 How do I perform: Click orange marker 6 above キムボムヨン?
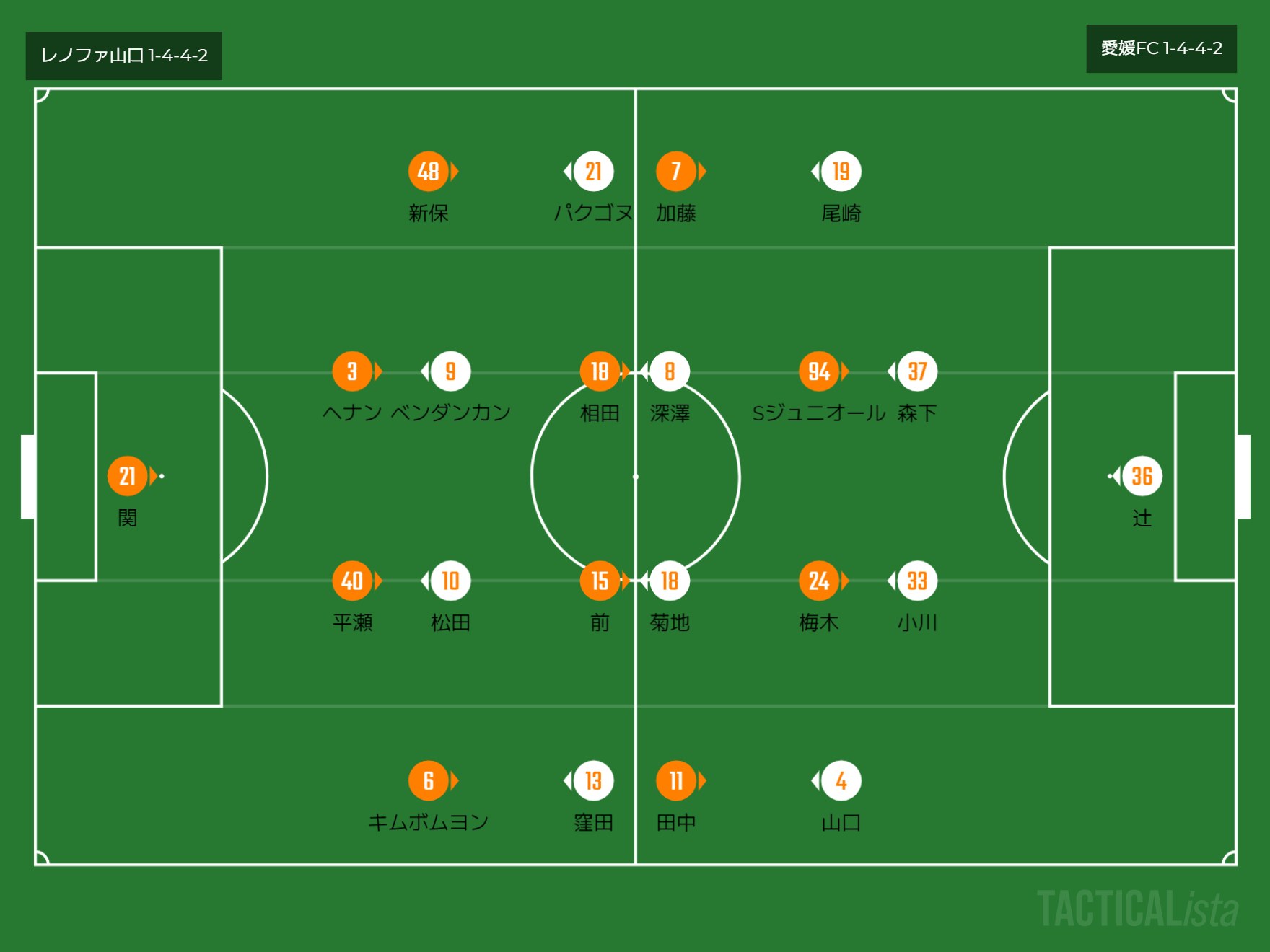(428, 780)
